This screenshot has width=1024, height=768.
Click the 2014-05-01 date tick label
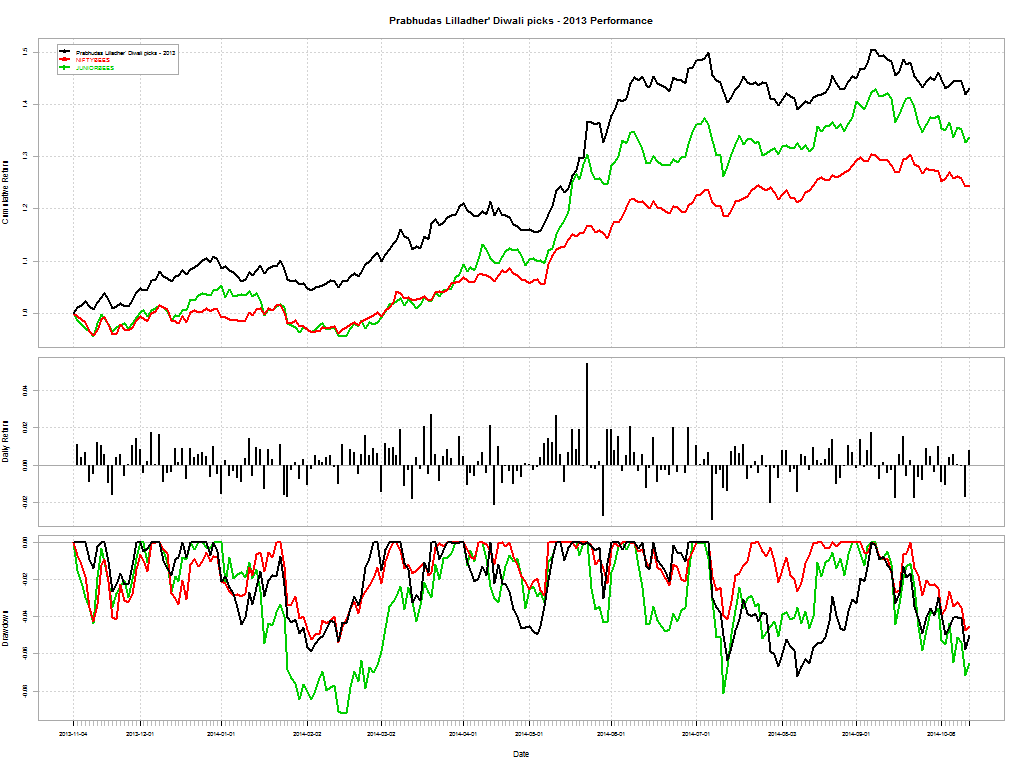(529, 734)
